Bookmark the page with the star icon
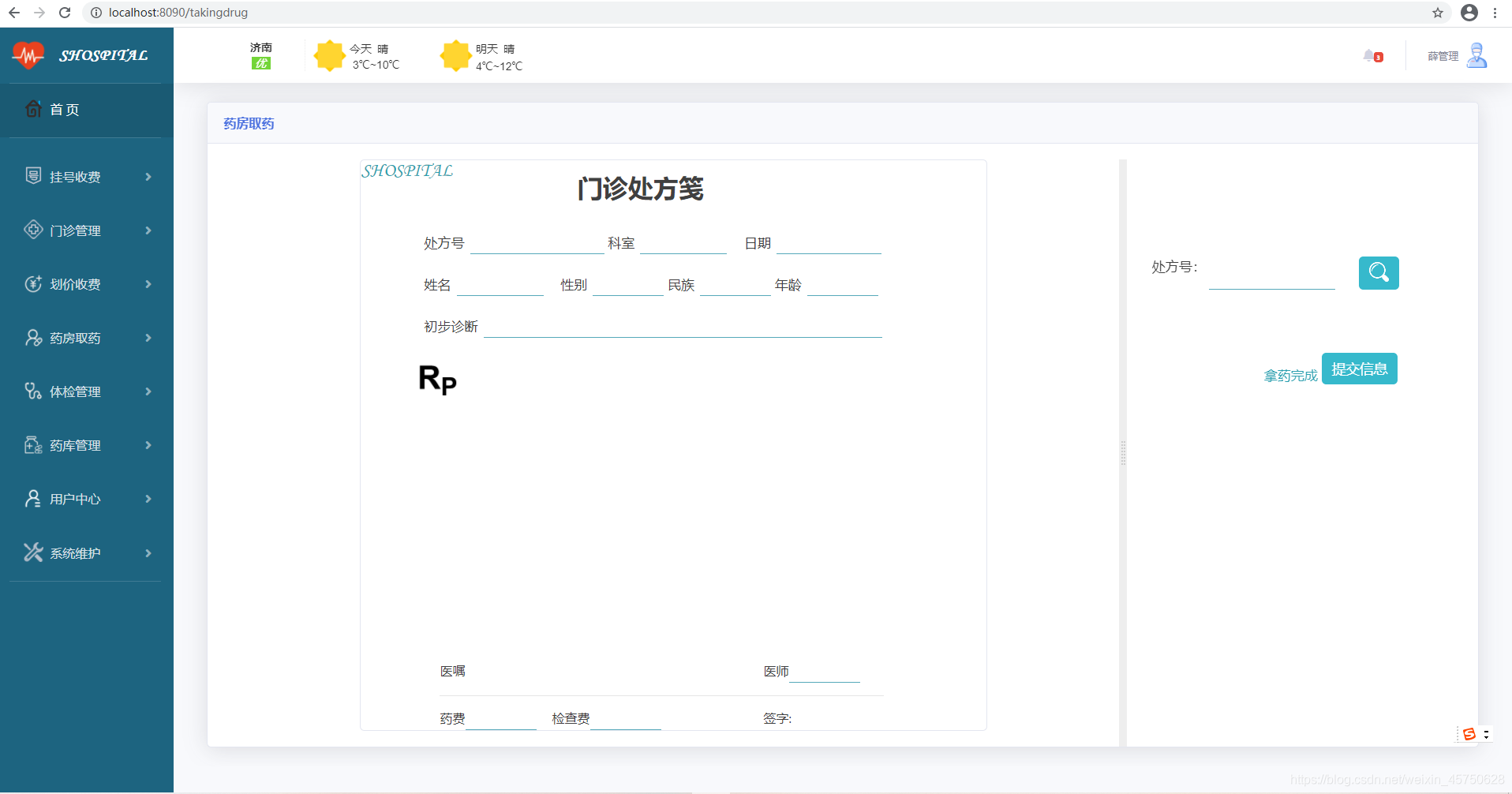 pos(1438,13)
